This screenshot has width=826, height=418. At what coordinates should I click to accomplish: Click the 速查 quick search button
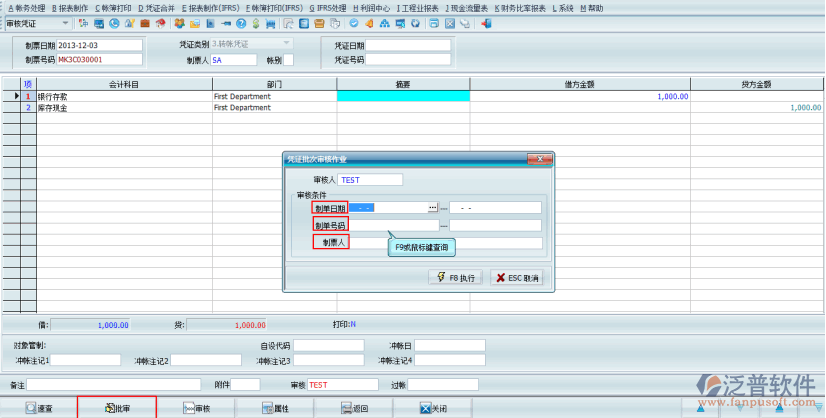click(39, 408)
